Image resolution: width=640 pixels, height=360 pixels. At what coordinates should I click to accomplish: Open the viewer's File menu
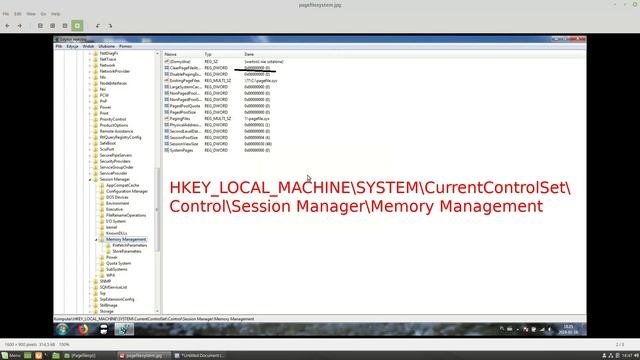tap(6, 14)
